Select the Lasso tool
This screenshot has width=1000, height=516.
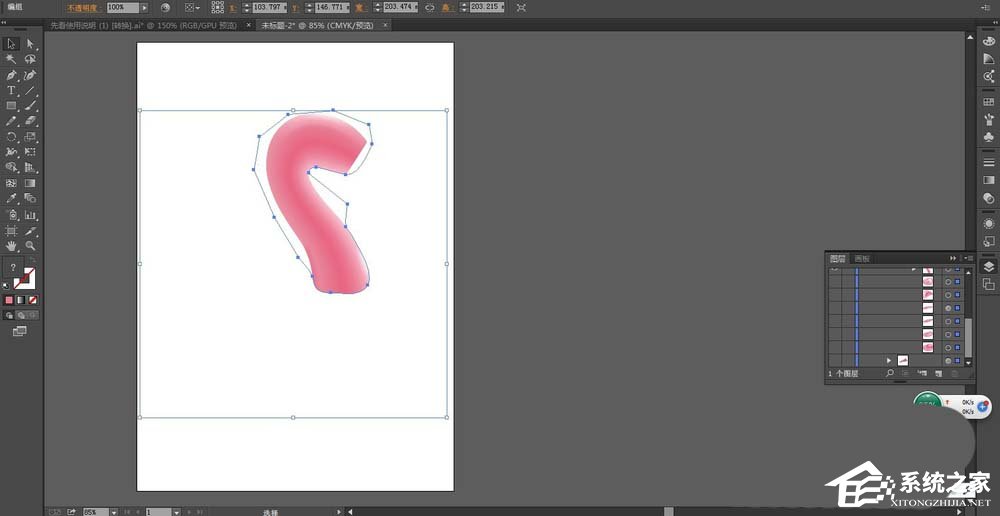[30, 59]
